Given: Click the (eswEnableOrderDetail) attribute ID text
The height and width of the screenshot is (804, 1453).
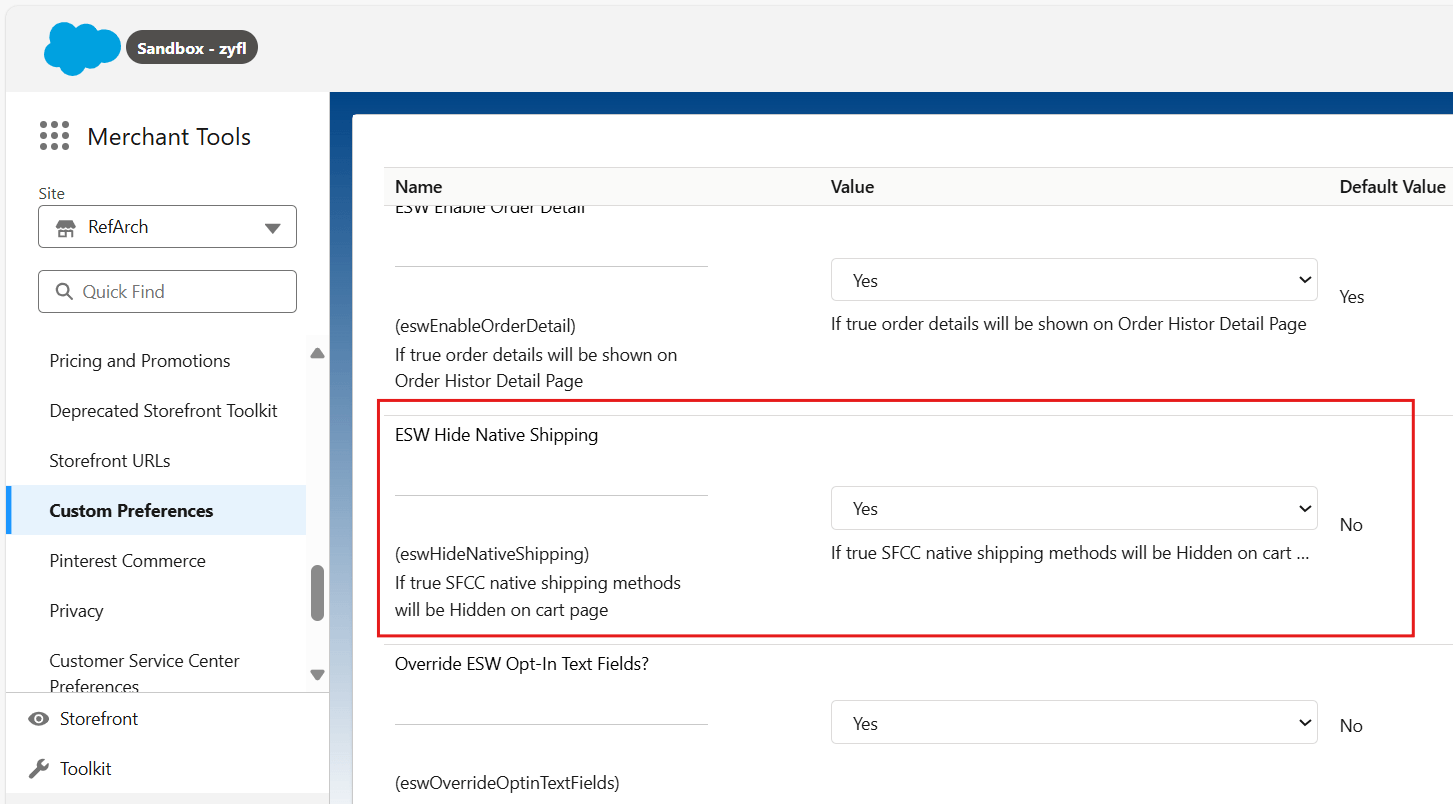Looking at the screenshot, I should tap(485, 326).
